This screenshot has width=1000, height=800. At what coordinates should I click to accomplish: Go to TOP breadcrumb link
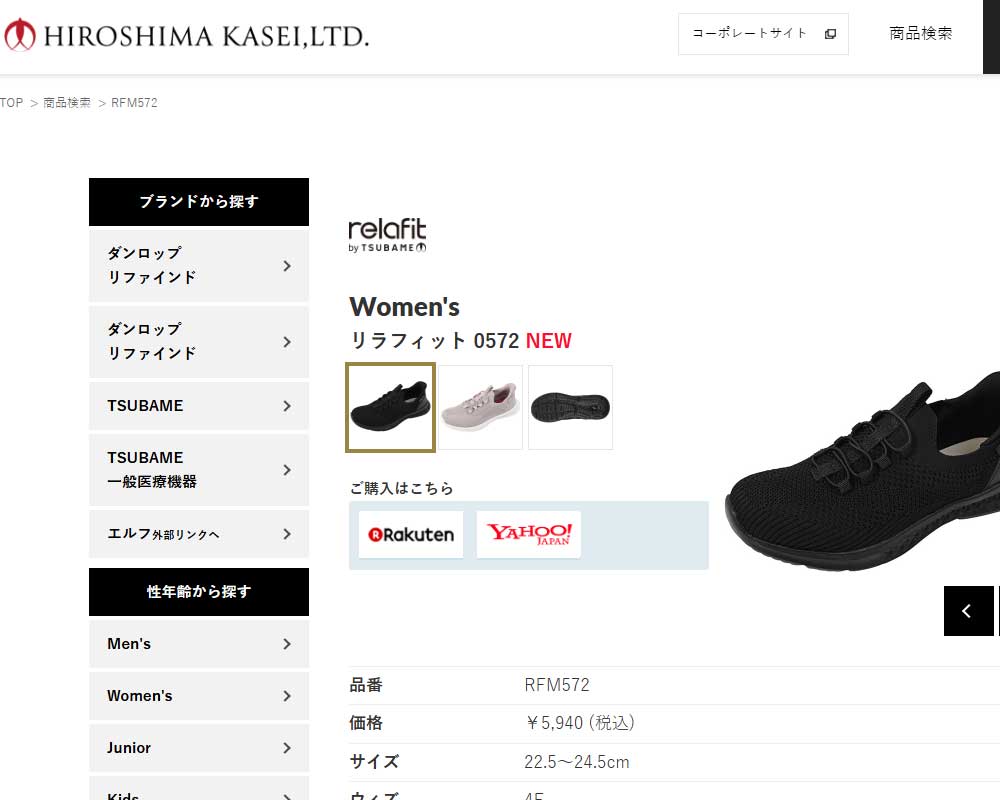pos(11,103)
